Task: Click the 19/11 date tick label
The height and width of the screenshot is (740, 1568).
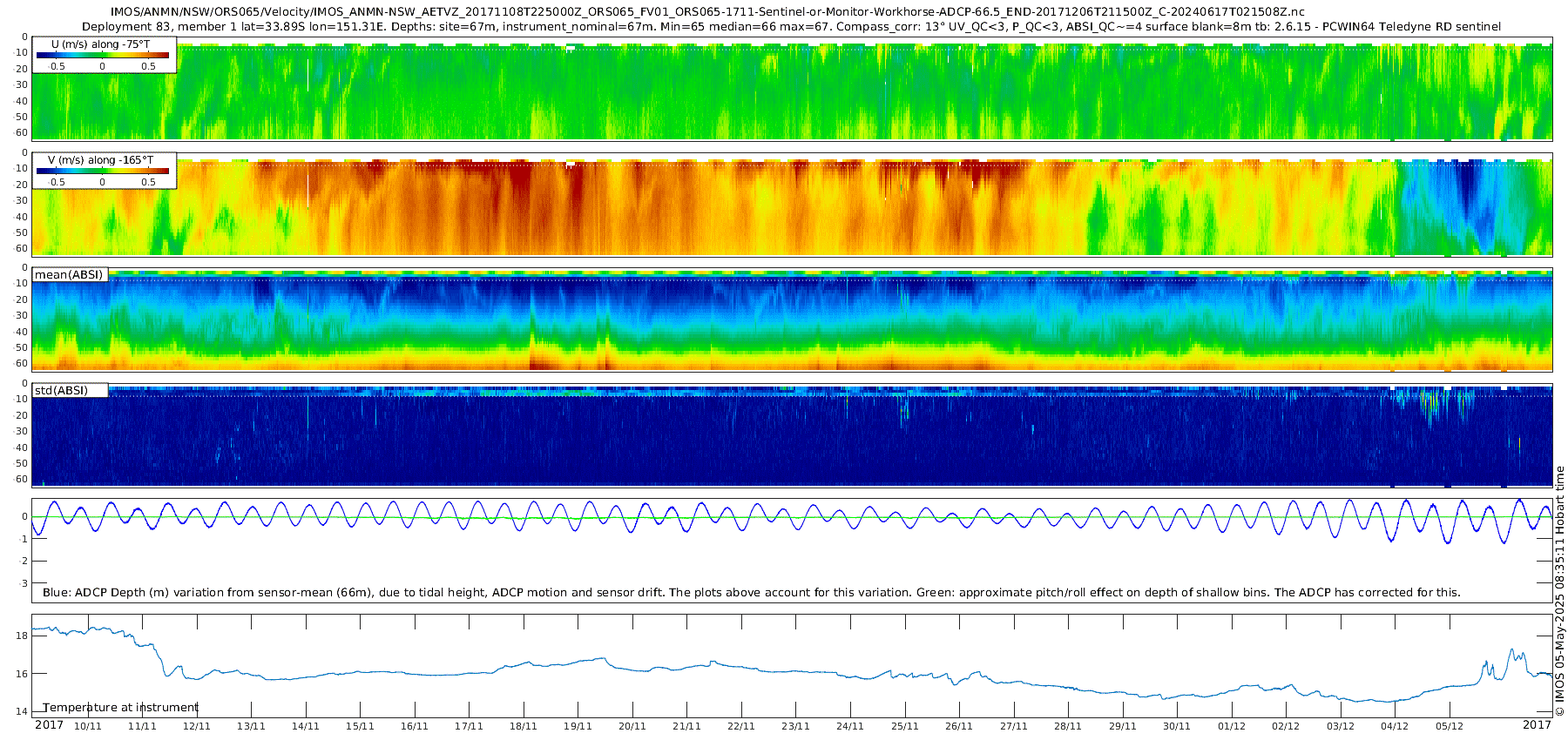Action: pyautogui.click(x=578, y=726)
